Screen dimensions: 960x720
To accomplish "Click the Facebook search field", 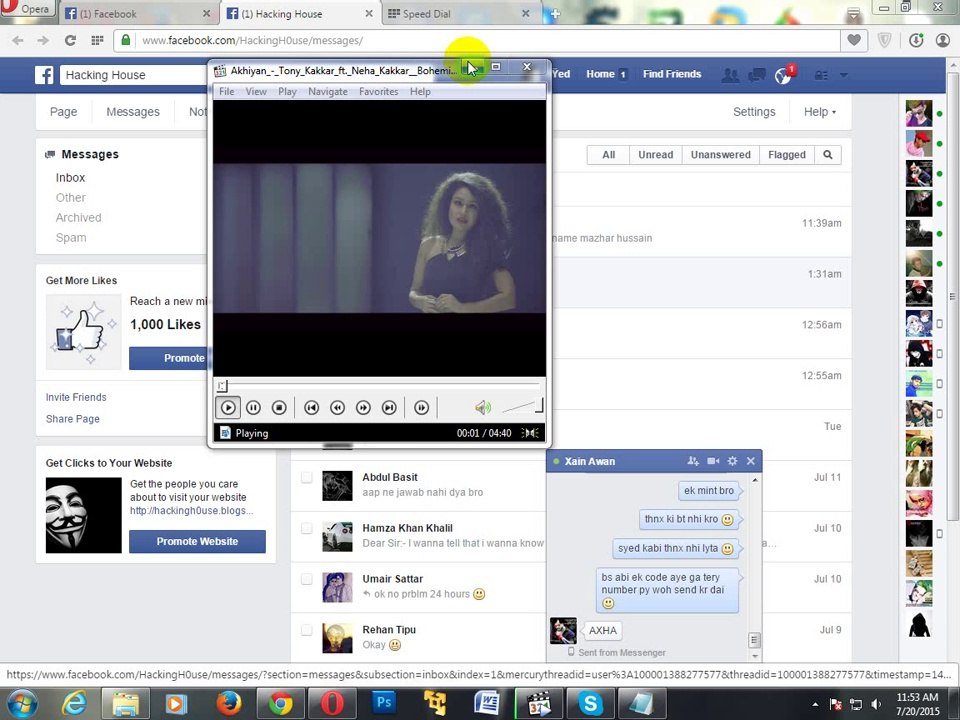I will pos(135,75).
